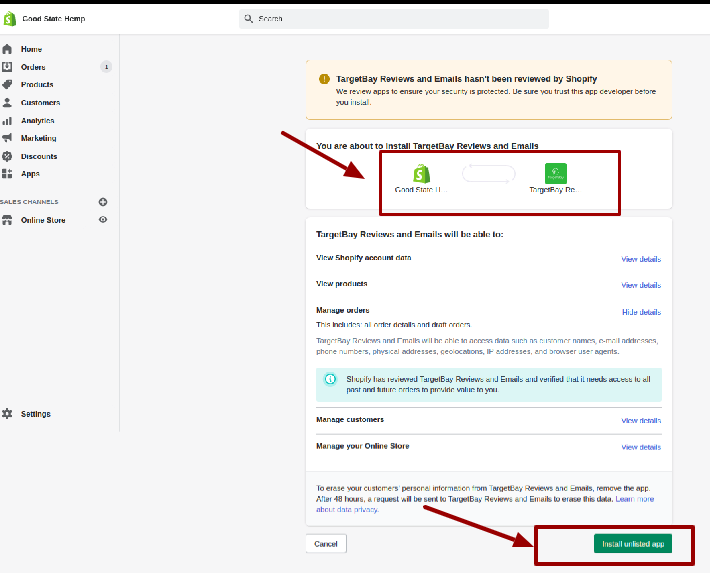710x573 pixels.
Task: Click the Customers person icon
Action: tap(7, 102)
